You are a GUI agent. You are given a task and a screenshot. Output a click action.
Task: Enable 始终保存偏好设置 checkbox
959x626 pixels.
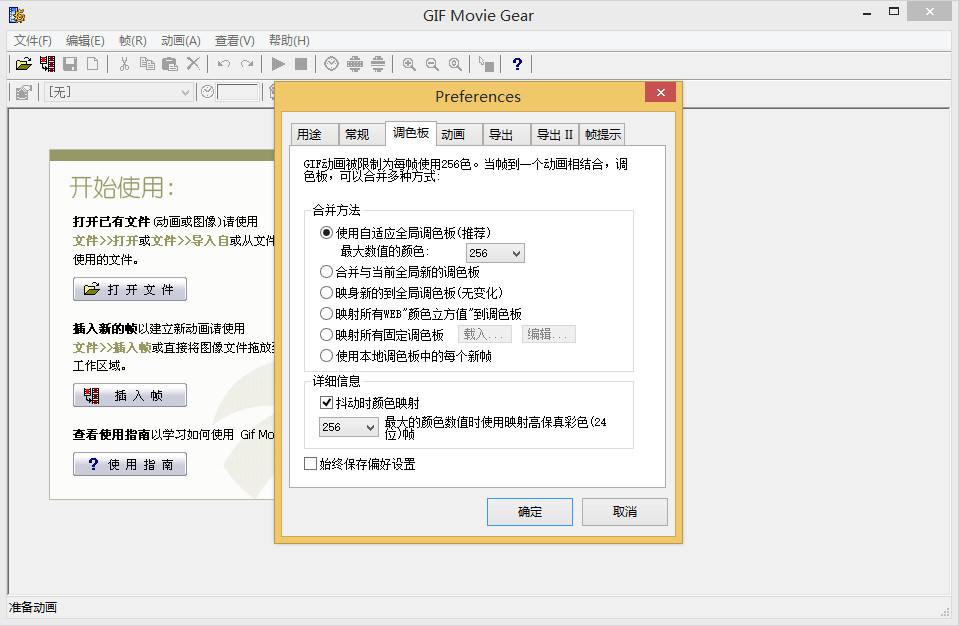tap(310, 464)
